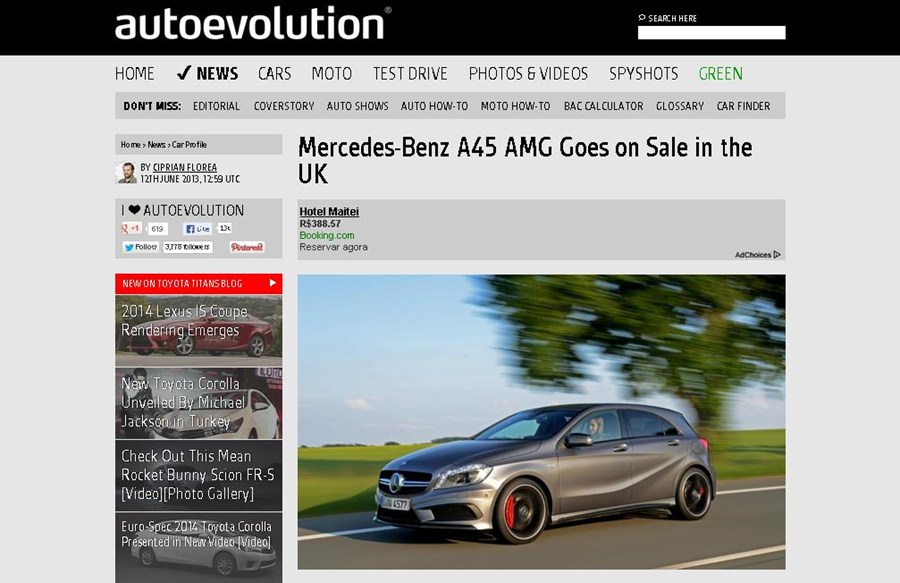Click the Facebook Like button
Screen dimensions: 900x583
197,229
